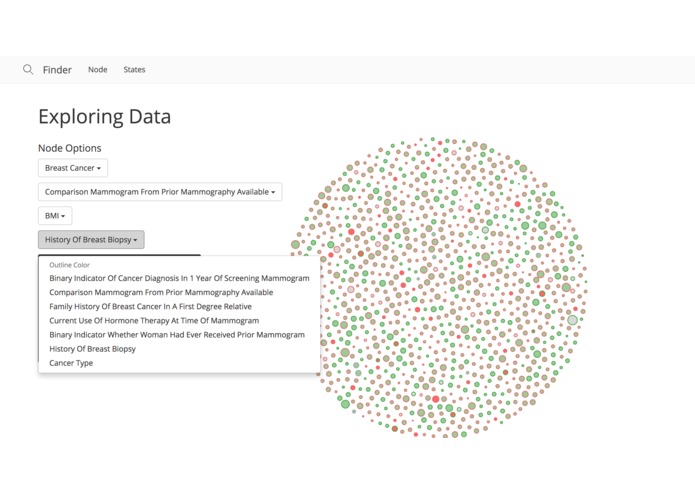695x494 pixels.
Task: Click the large green node at far left edge
Action: [296, 245]
